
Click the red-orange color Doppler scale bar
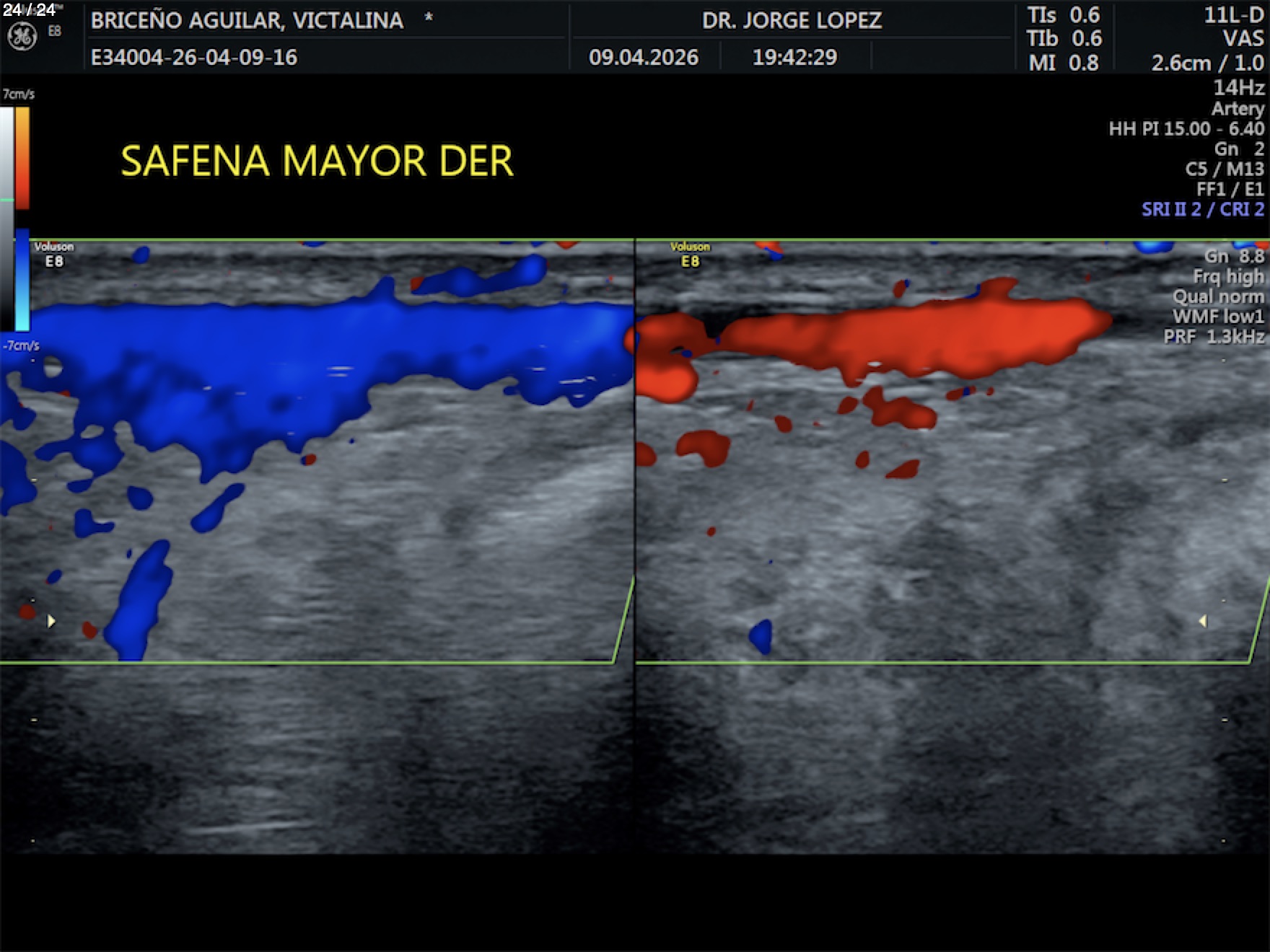(22, 159)
